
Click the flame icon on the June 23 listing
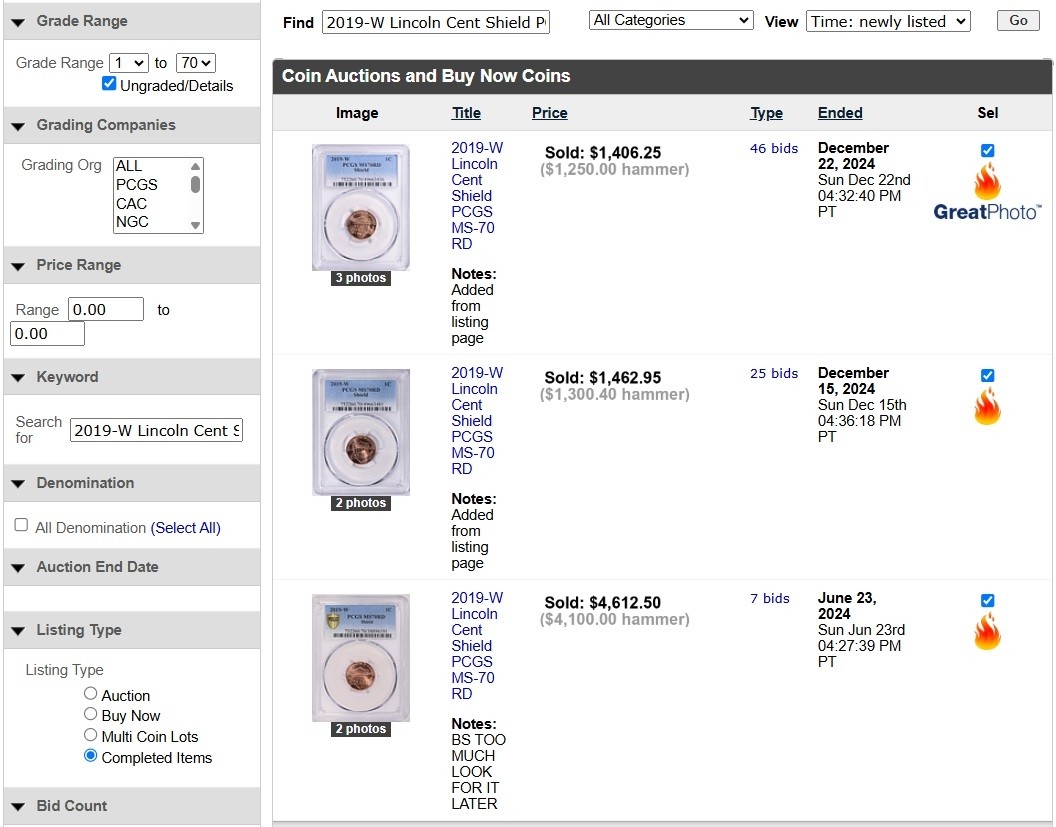[x=987, y=632]
